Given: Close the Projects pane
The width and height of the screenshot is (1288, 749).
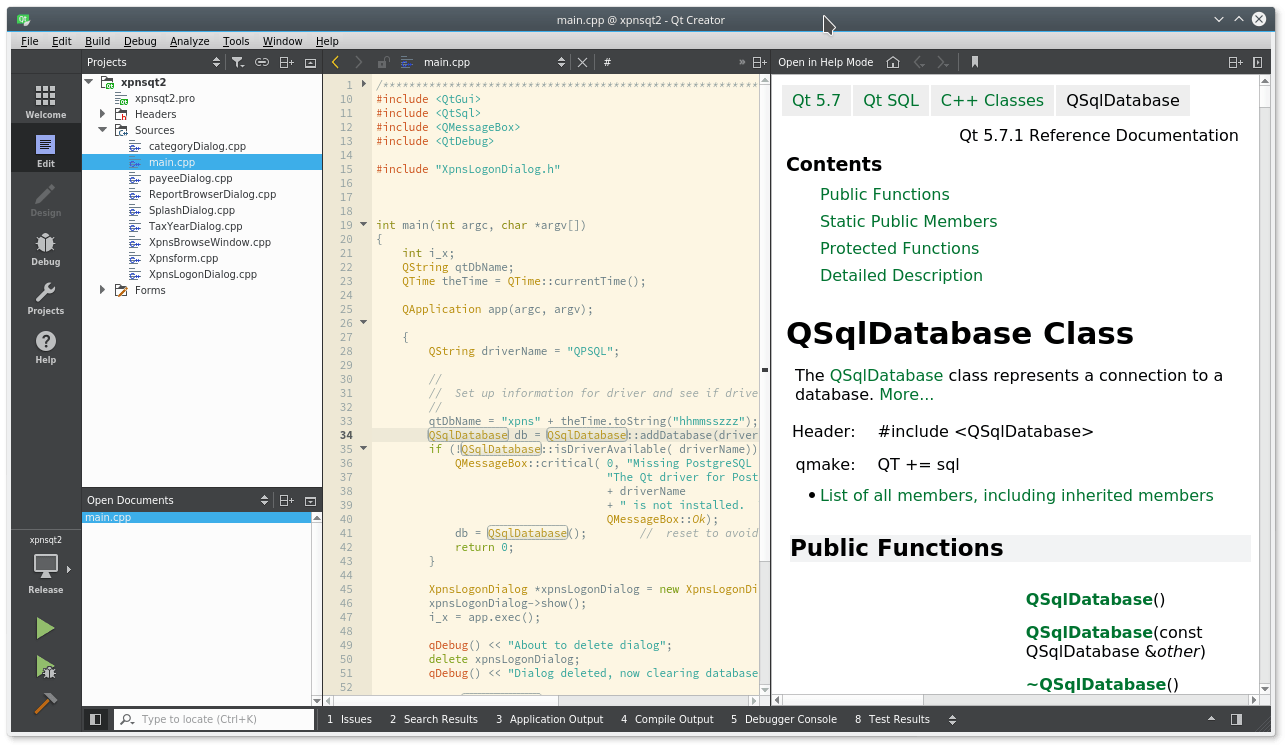Looking at the screenshot, I should point(310,62).
